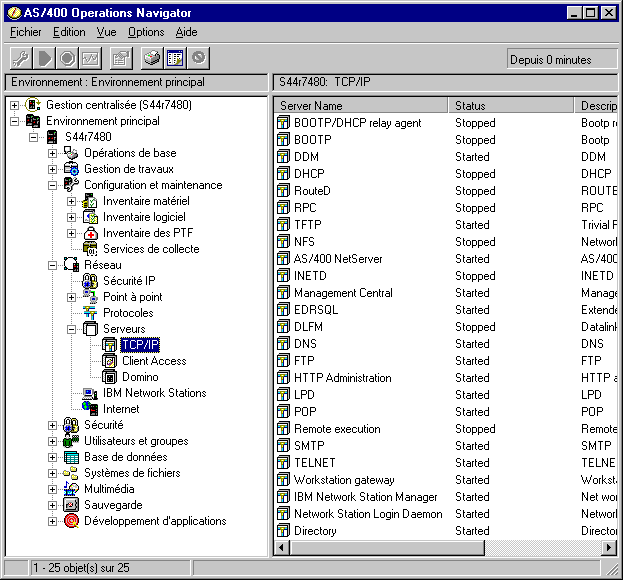Screen dimensions: 623x580
Task: Click the icon beside FTP server
Action: (283, 361)
